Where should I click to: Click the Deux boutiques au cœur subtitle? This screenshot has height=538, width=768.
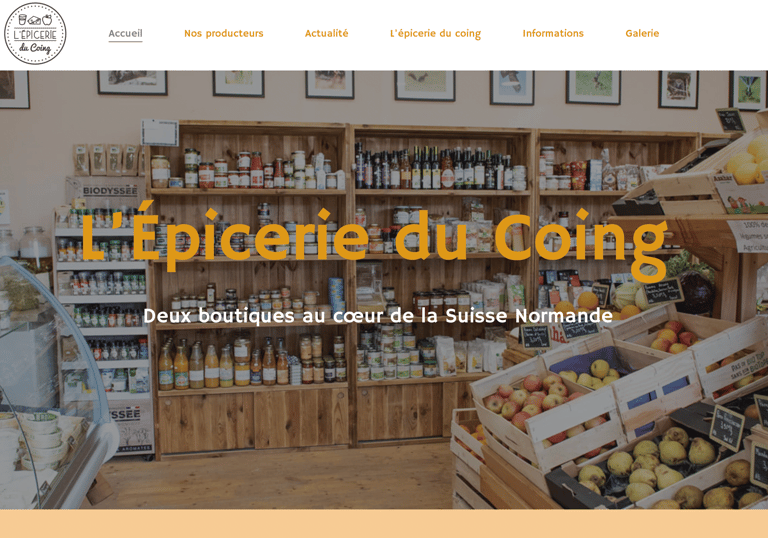378,316
